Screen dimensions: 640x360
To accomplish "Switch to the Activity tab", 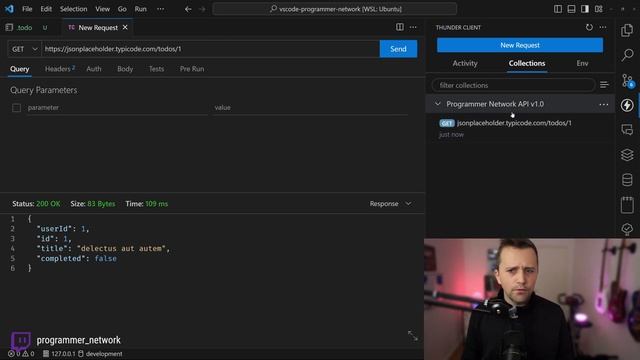I will click(x=465, y=63).
